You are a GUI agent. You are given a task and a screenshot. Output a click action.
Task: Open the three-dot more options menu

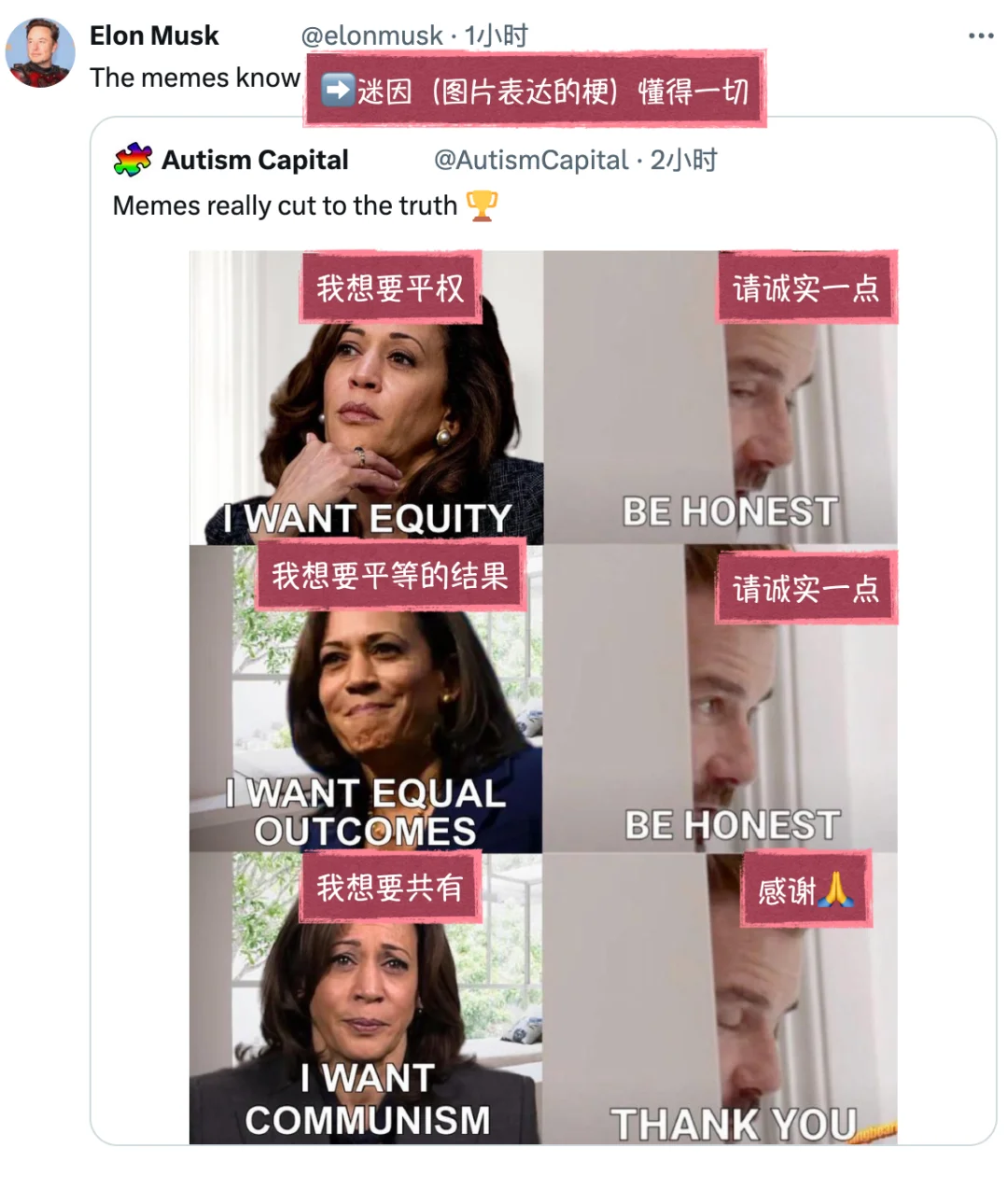click(x=981, y=36)
